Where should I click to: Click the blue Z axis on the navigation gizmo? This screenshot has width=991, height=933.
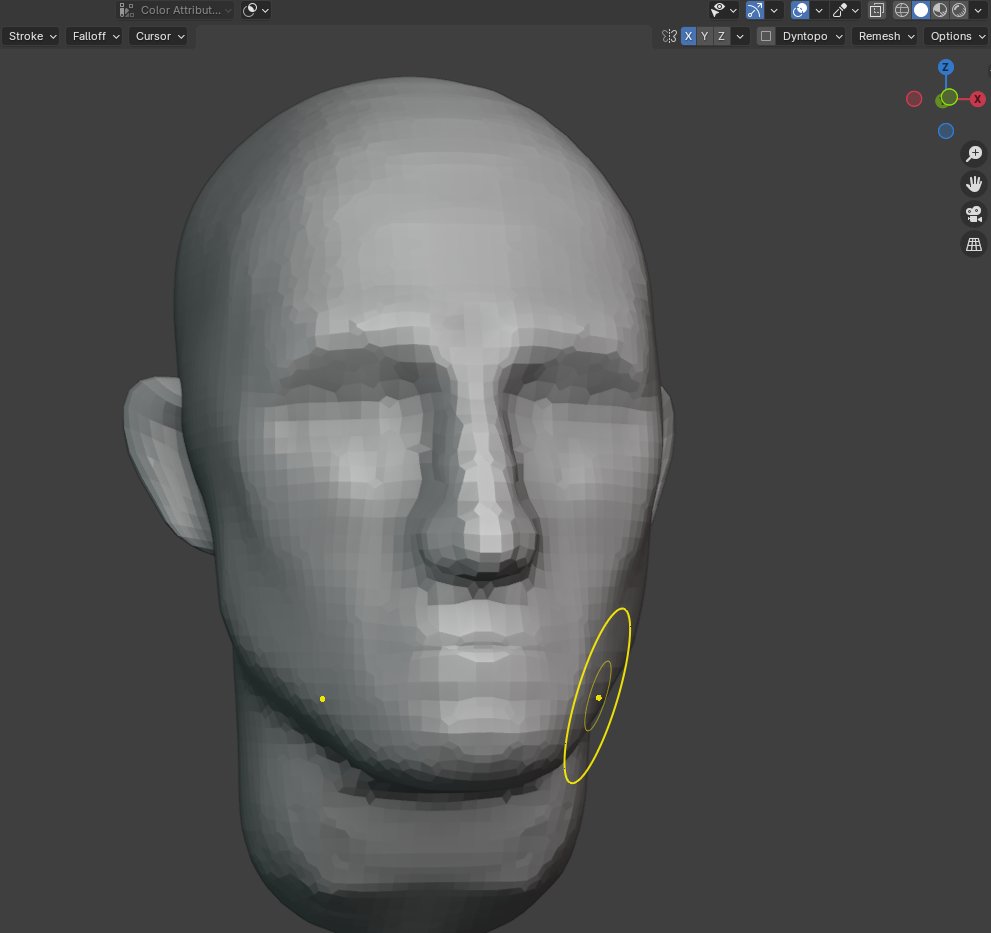coord(945,67)
